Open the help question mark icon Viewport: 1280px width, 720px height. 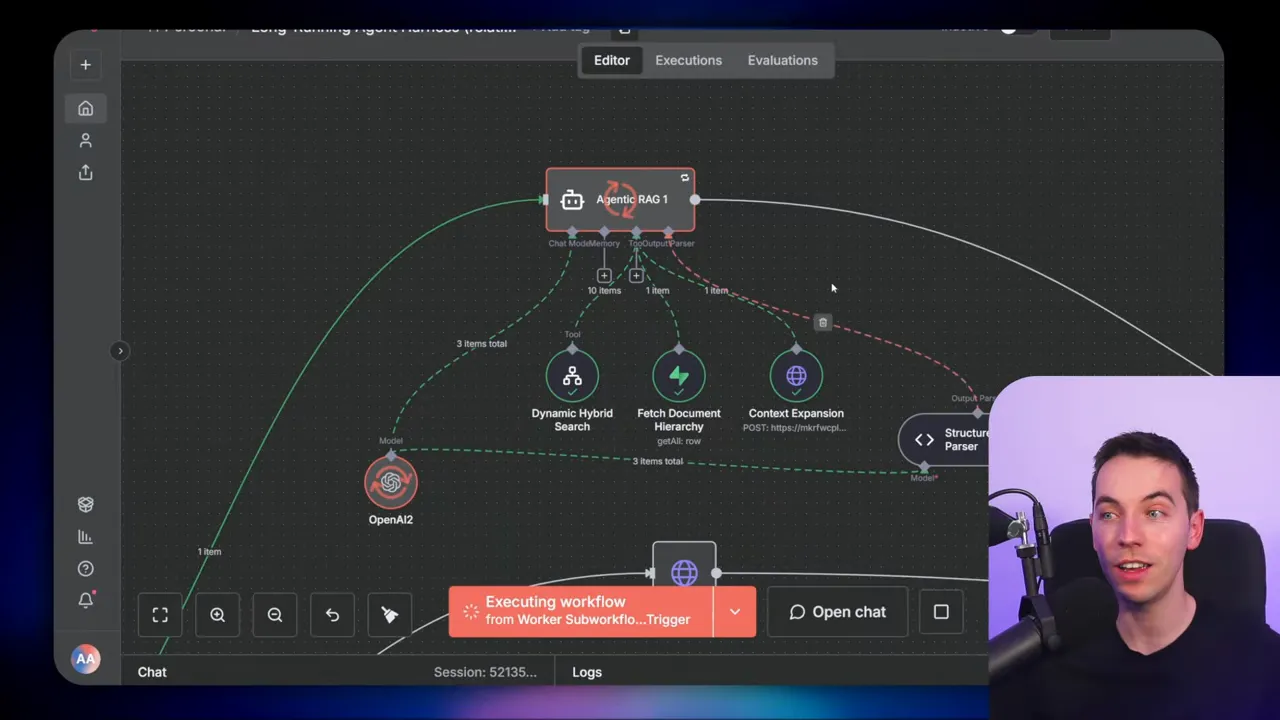[x=85, y=568]
